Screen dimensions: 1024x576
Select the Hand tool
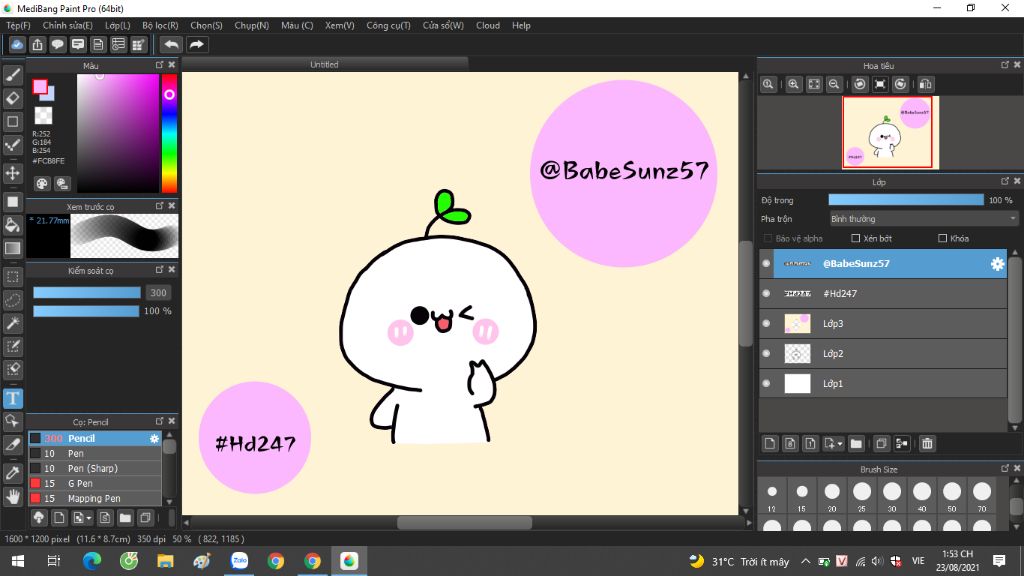pos(12,497)
